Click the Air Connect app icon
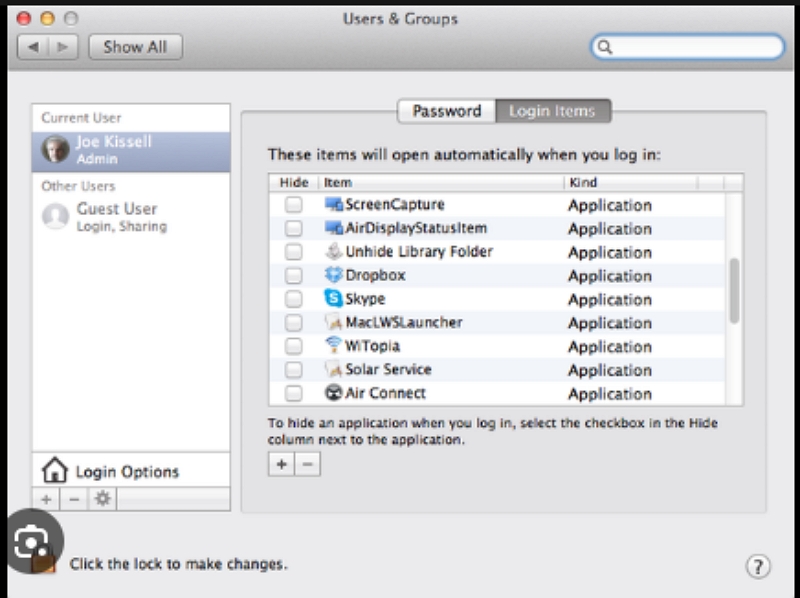Screen dimensions: 800x598 coord(334,393)
